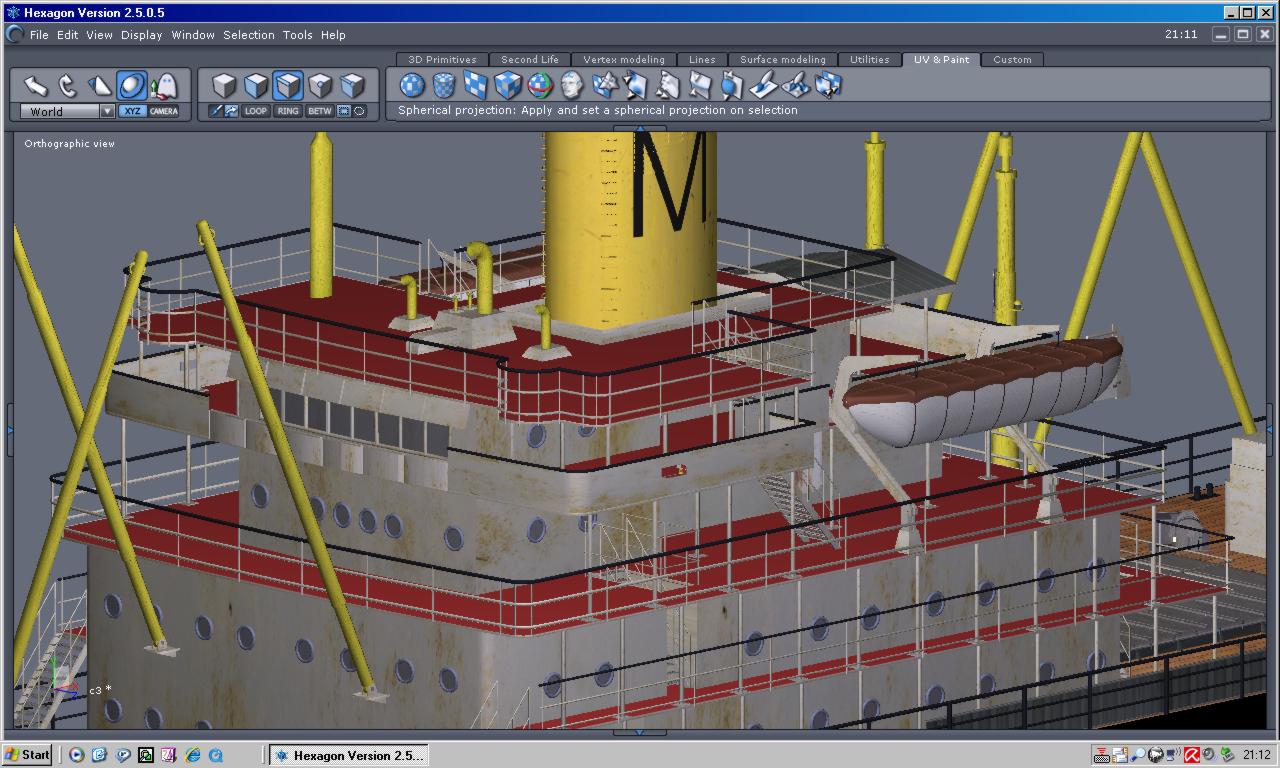1280x768 pixels.
Task: Open the Surface modeling tab
Action: point(782,59)
